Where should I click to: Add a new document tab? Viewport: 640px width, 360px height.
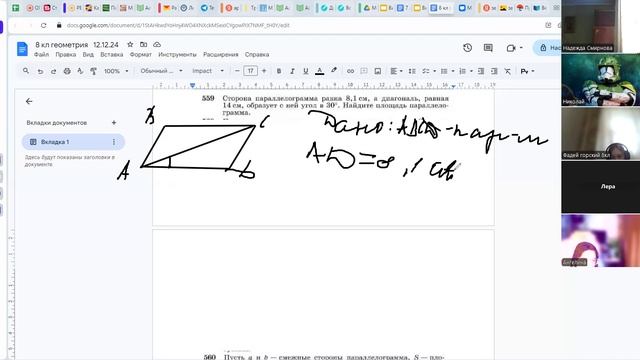pyautogui.click(x=114, y=122)
